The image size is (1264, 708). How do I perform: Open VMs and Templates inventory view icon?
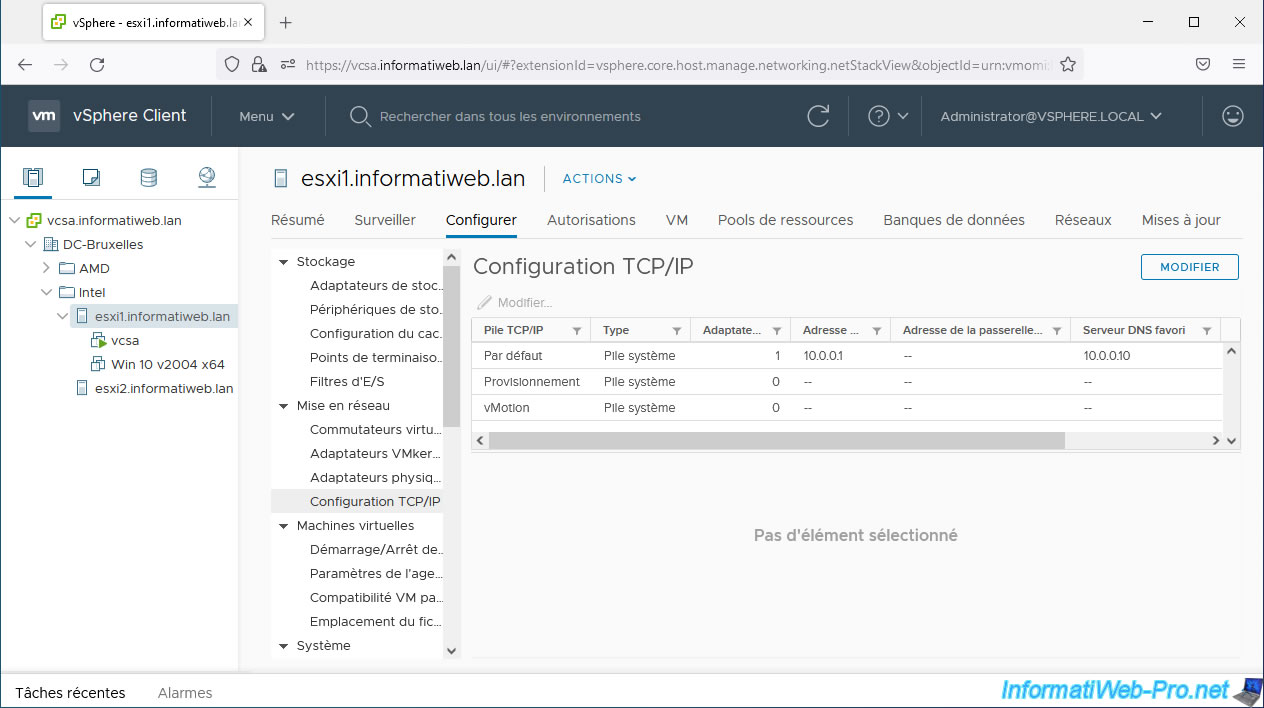pos(91,178)
